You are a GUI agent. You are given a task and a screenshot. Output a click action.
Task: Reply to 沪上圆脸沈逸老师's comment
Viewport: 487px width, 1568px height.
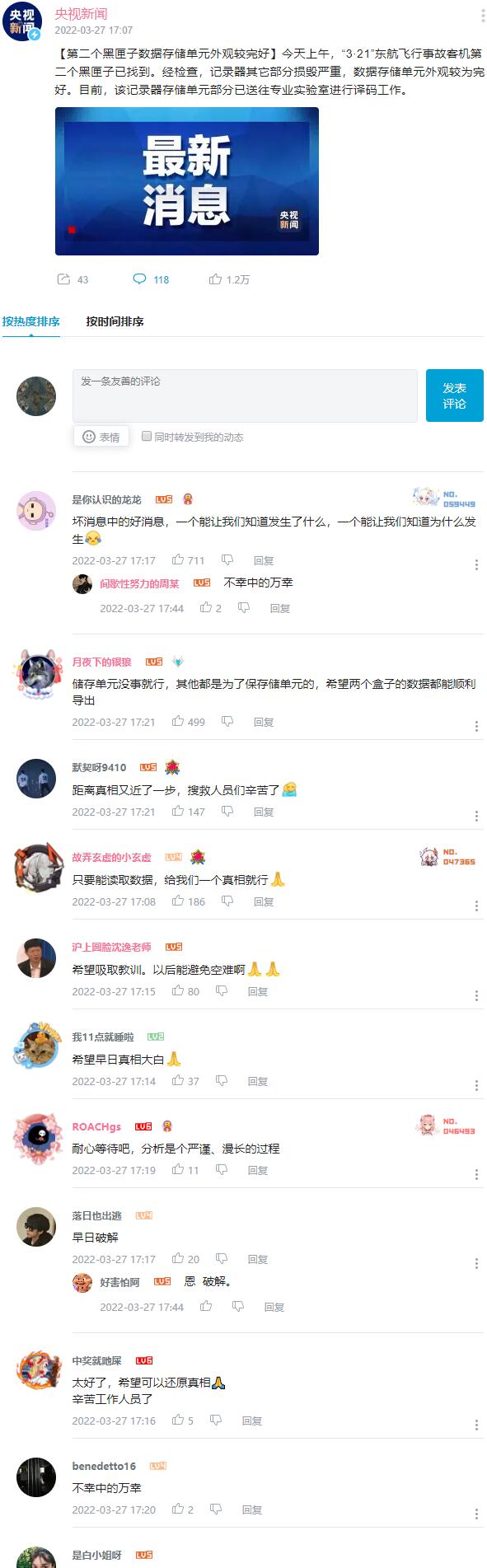point(258,991)
